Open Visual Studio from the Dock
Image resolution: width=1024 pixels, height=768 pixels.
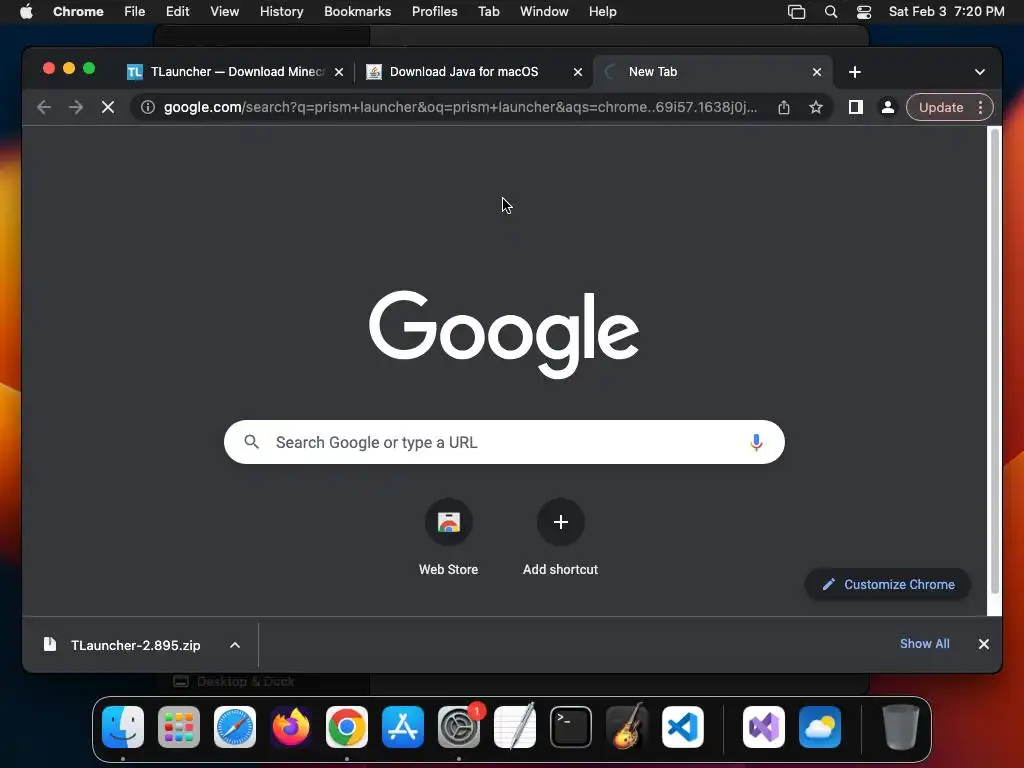764,727
